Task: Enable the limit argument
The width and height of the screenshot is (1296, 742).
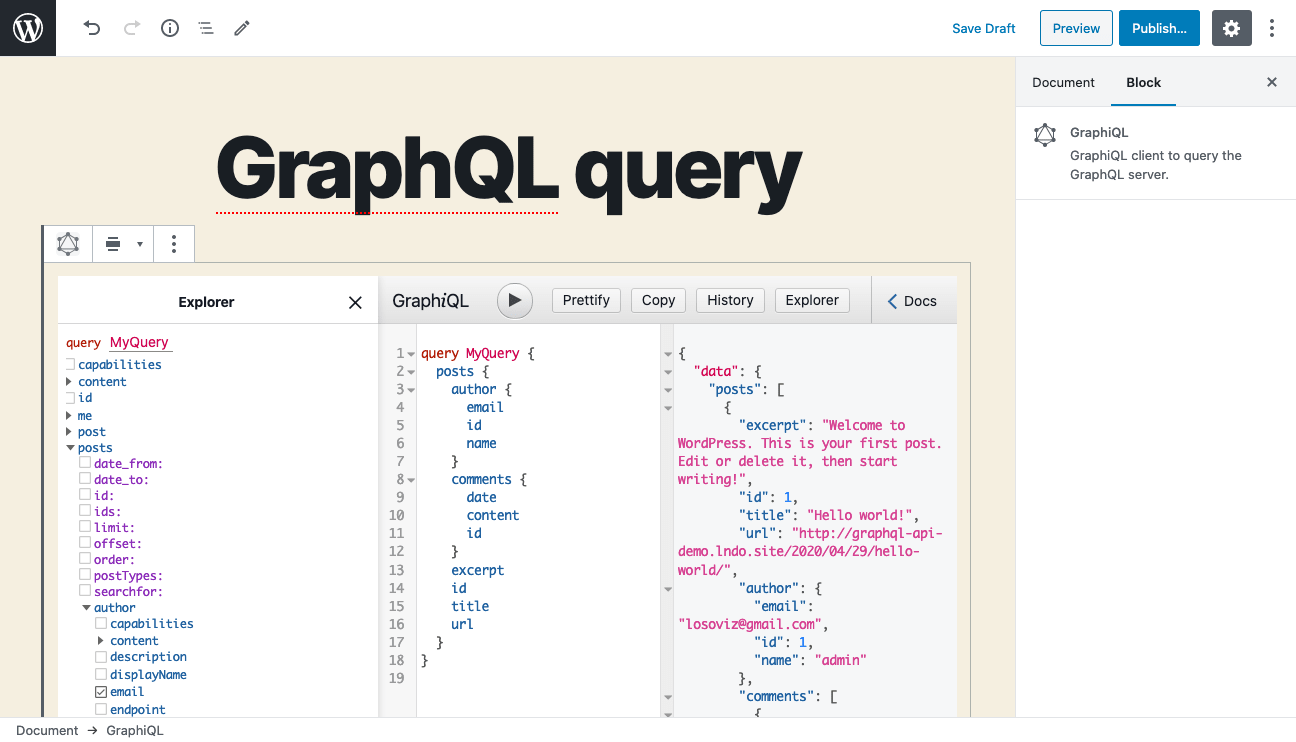Action: (85, 527)
